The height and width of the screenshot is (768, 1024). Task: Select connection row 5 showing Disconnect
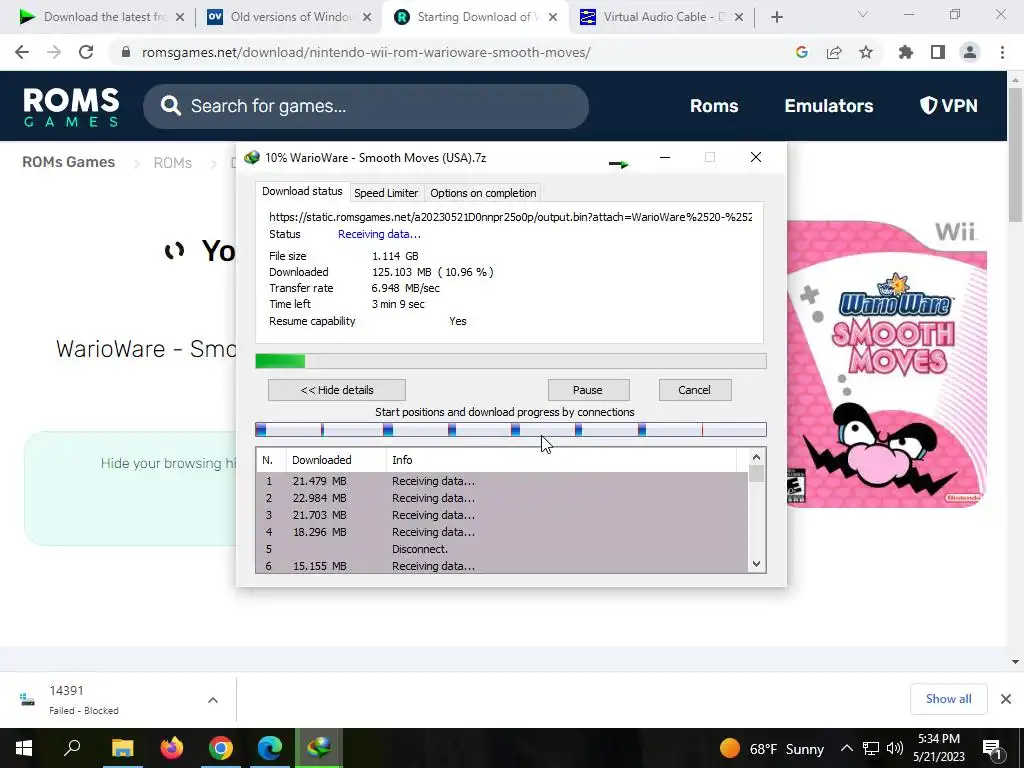[x=502, y=549]
